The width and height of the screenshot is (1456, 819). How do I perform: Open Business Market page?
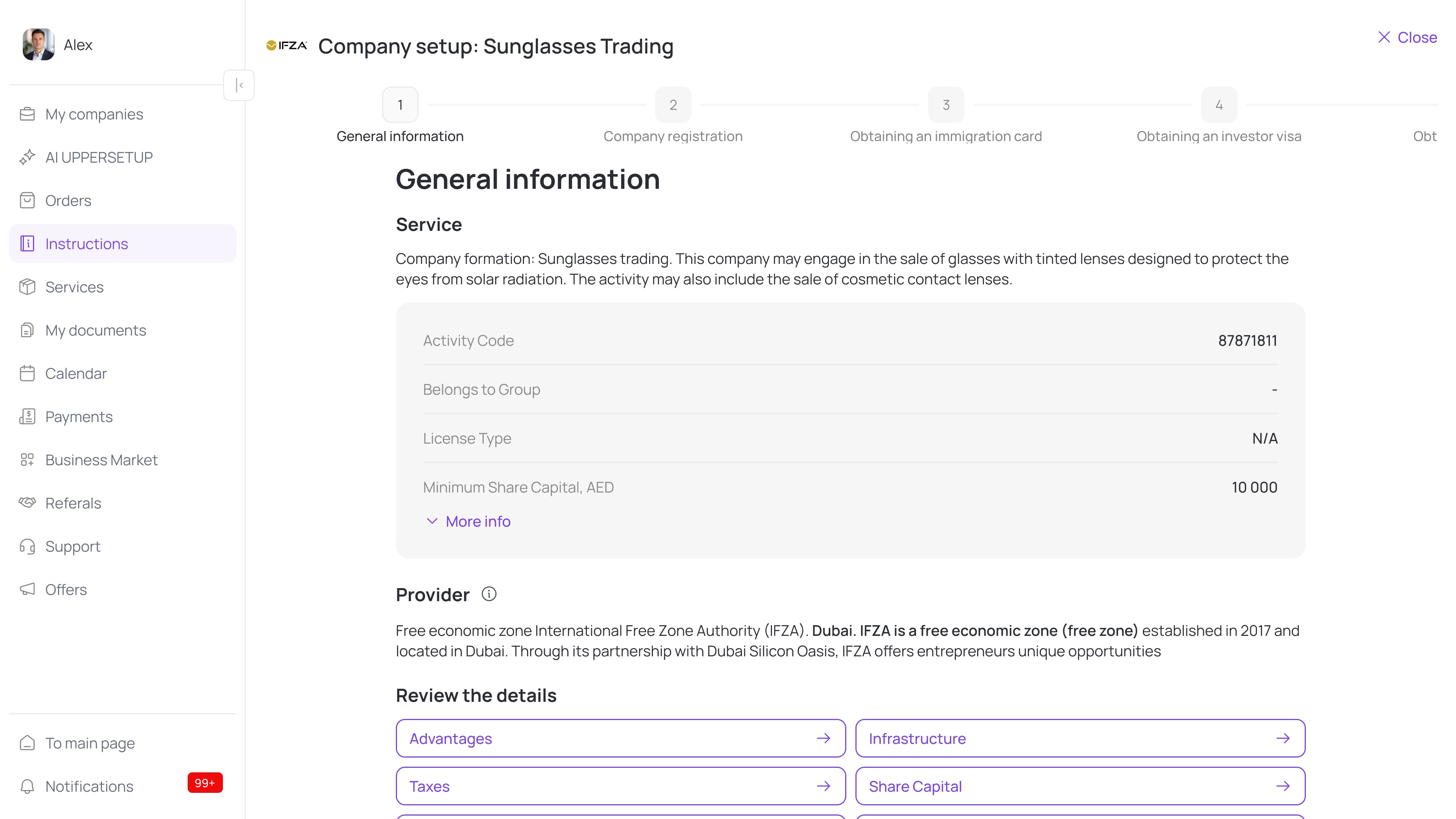click(122, 460)
